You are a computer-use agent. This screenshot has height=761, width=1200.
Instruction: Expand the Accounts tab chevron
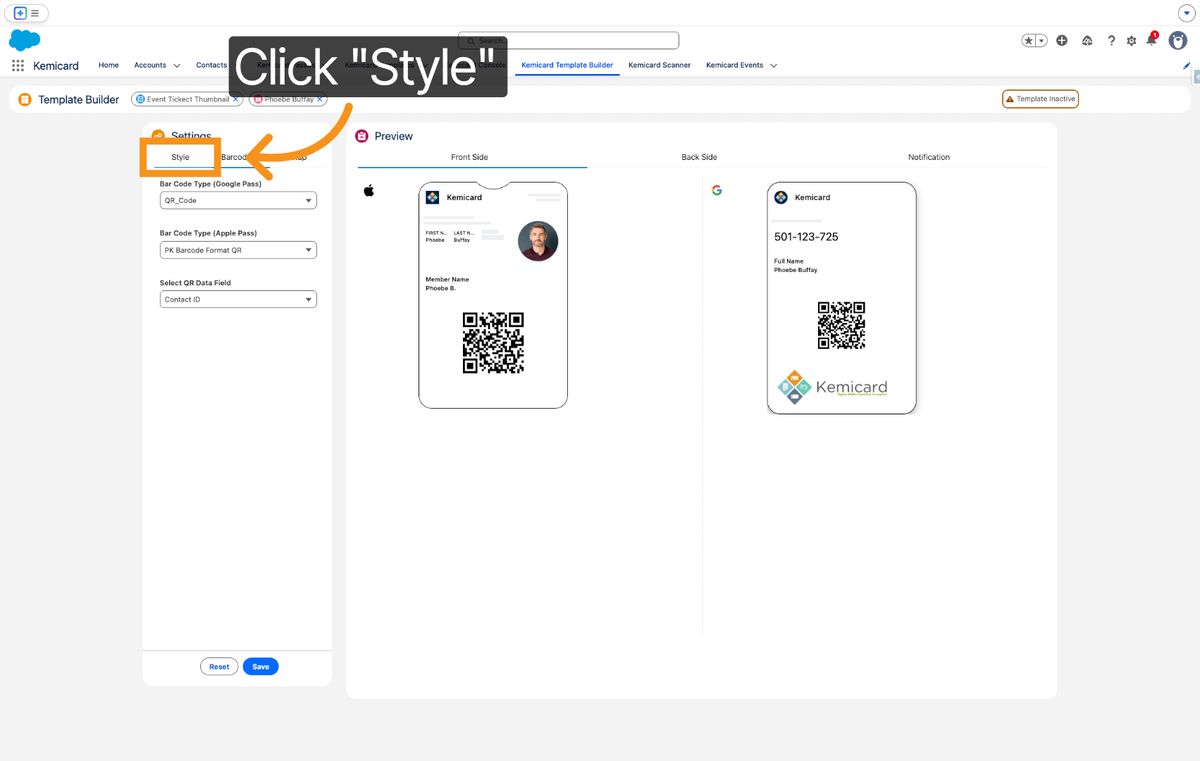pyautogui.click(x=177, y=66)
